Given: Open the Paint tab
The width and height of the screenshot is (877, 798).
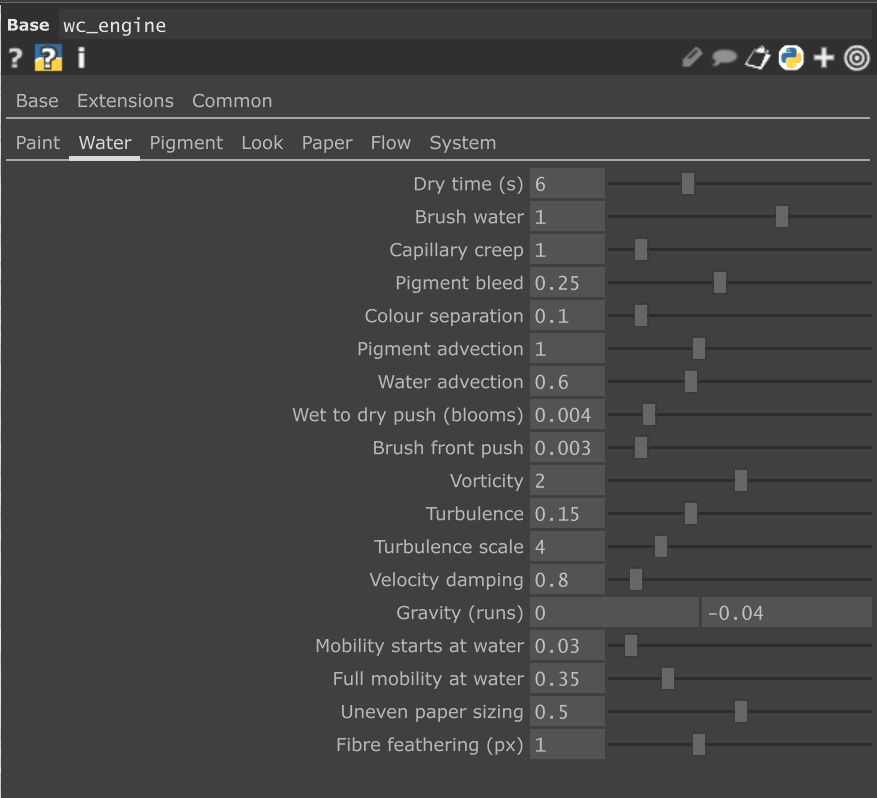Looking at the screenshot, I should point(37,143).
